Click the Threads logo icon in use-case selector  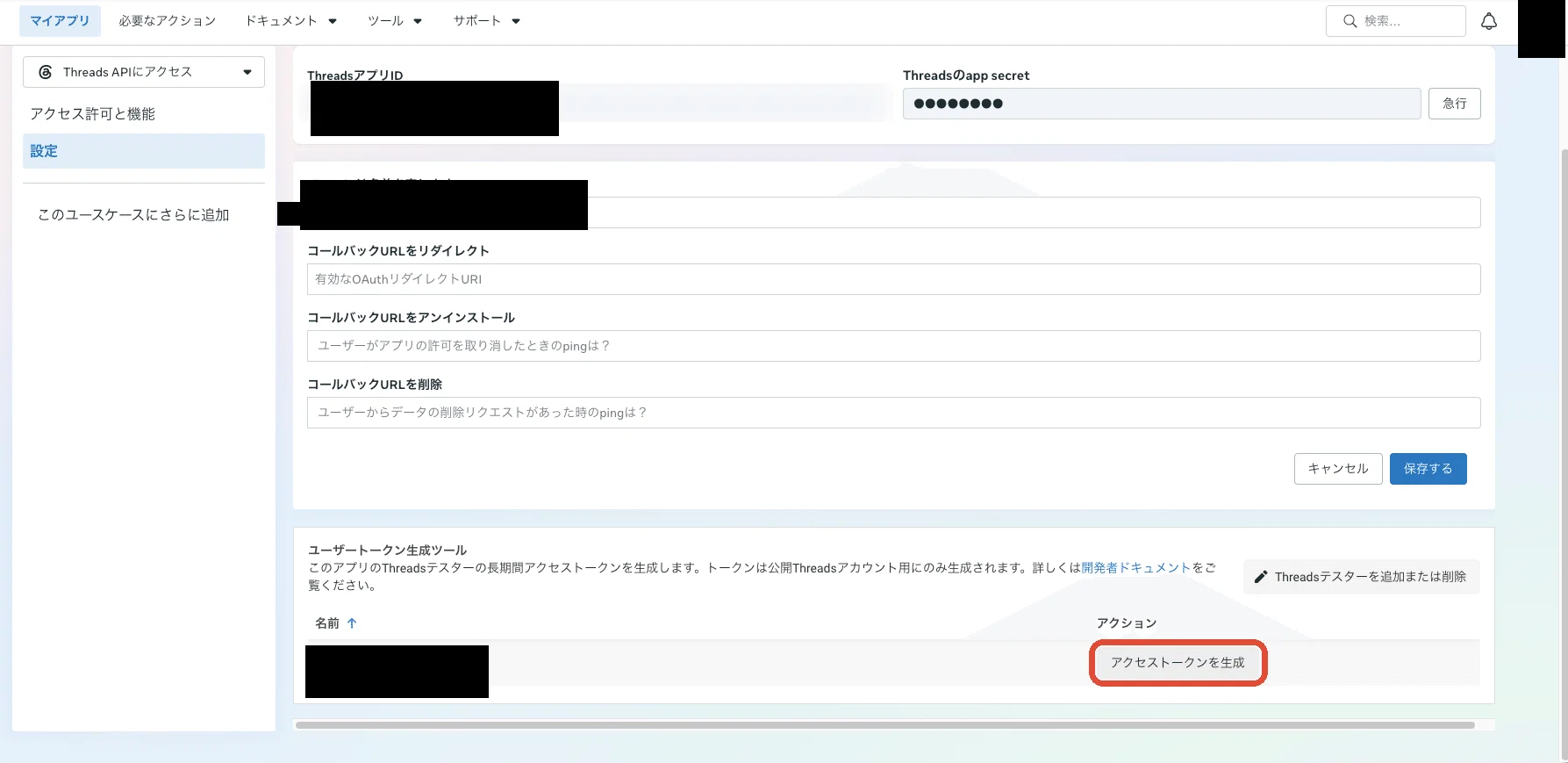click(46, 72)
